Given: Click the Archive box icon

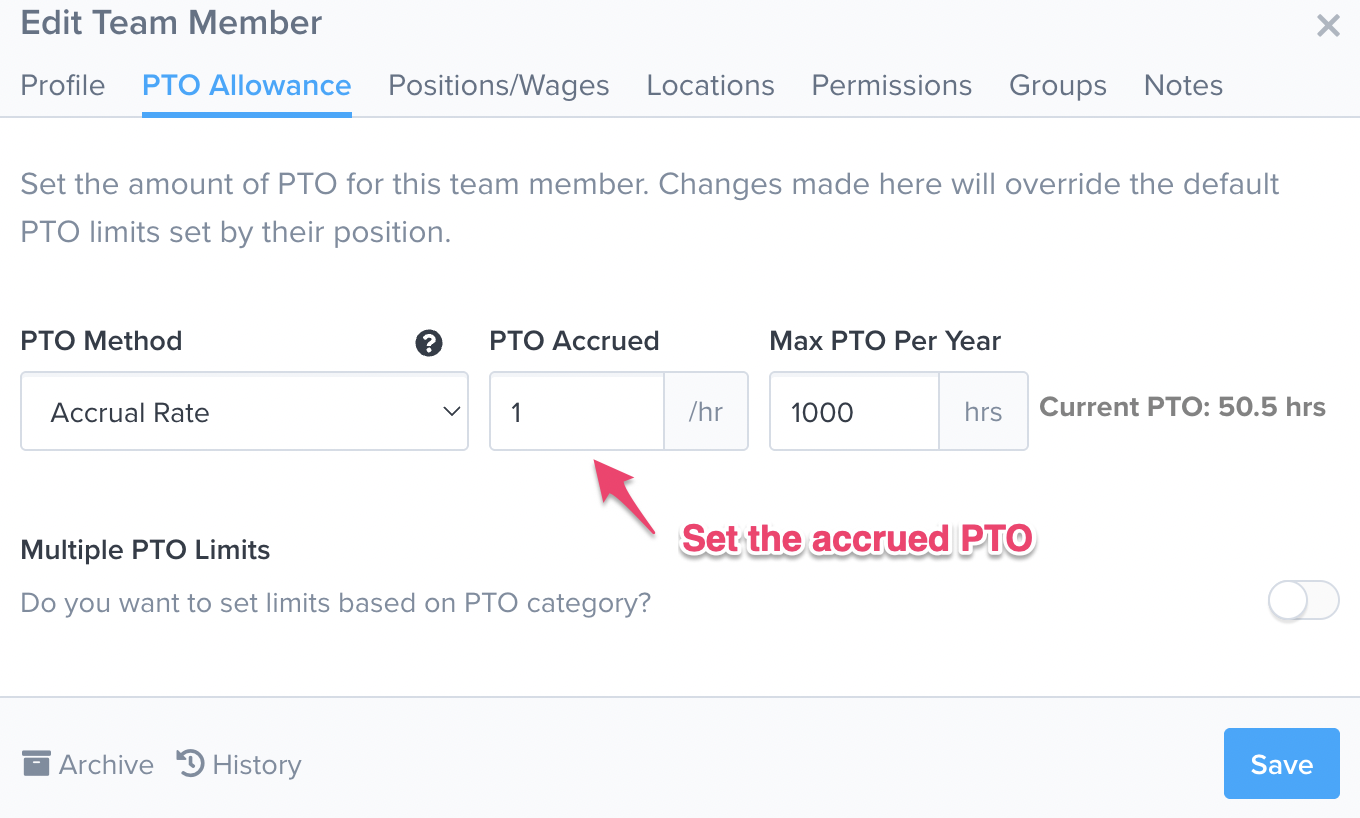Looking at the screenshot, I should coord(36,764).
